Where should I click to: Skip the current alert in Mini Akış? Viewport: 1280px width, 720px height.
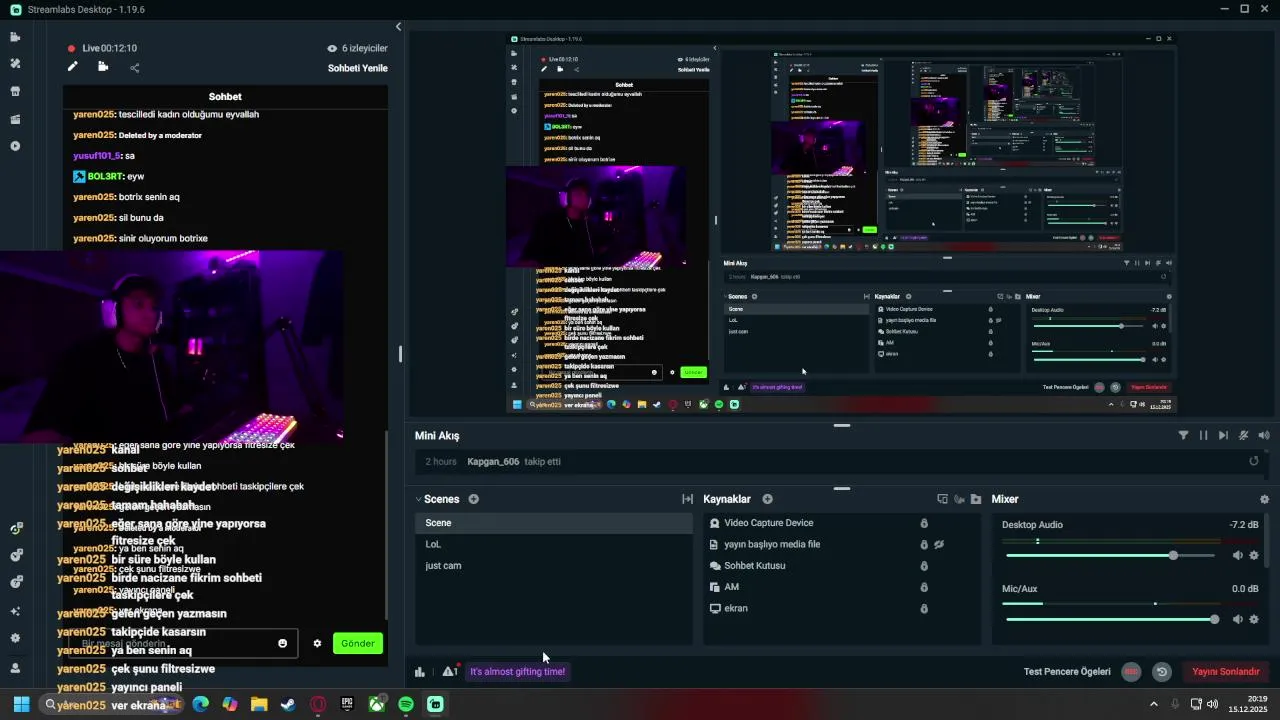click(1223, 435)
